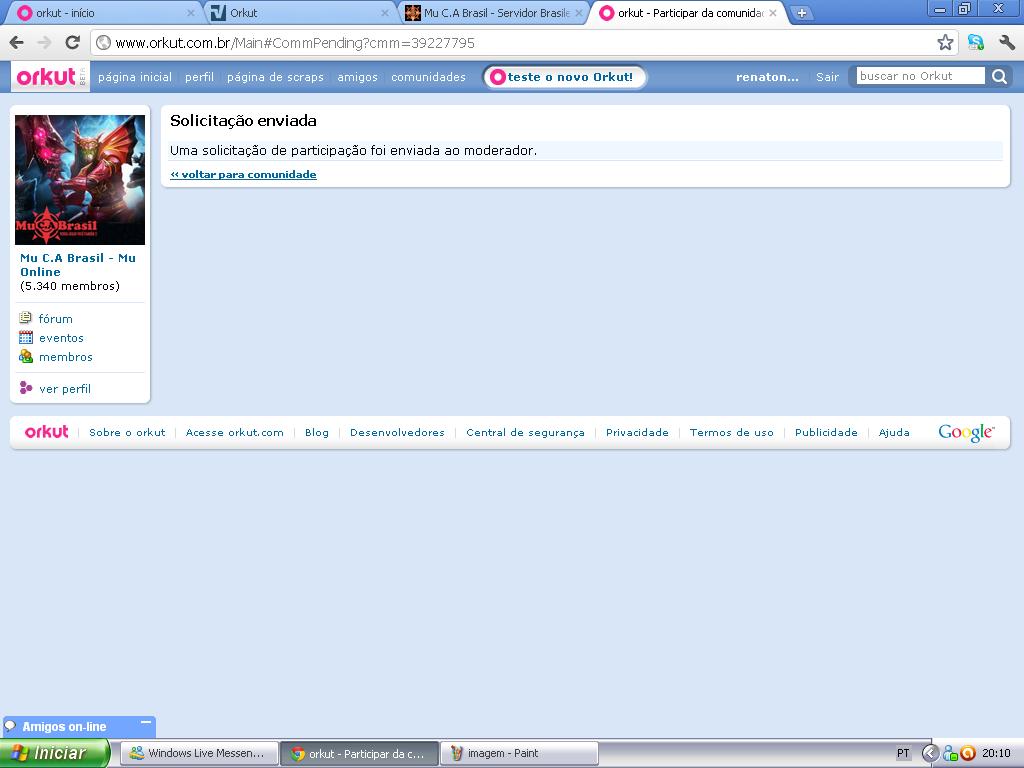Open the Windows Iniciar start button
This screenshot has width=1024, height=768.
click(54, 753)
